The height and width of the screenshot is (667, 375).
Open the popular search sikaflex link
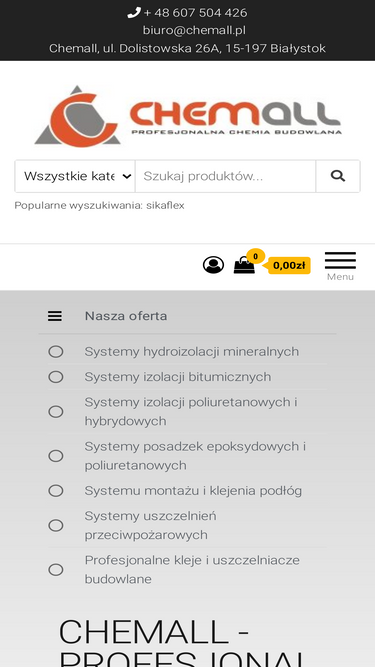click(165, 205)
